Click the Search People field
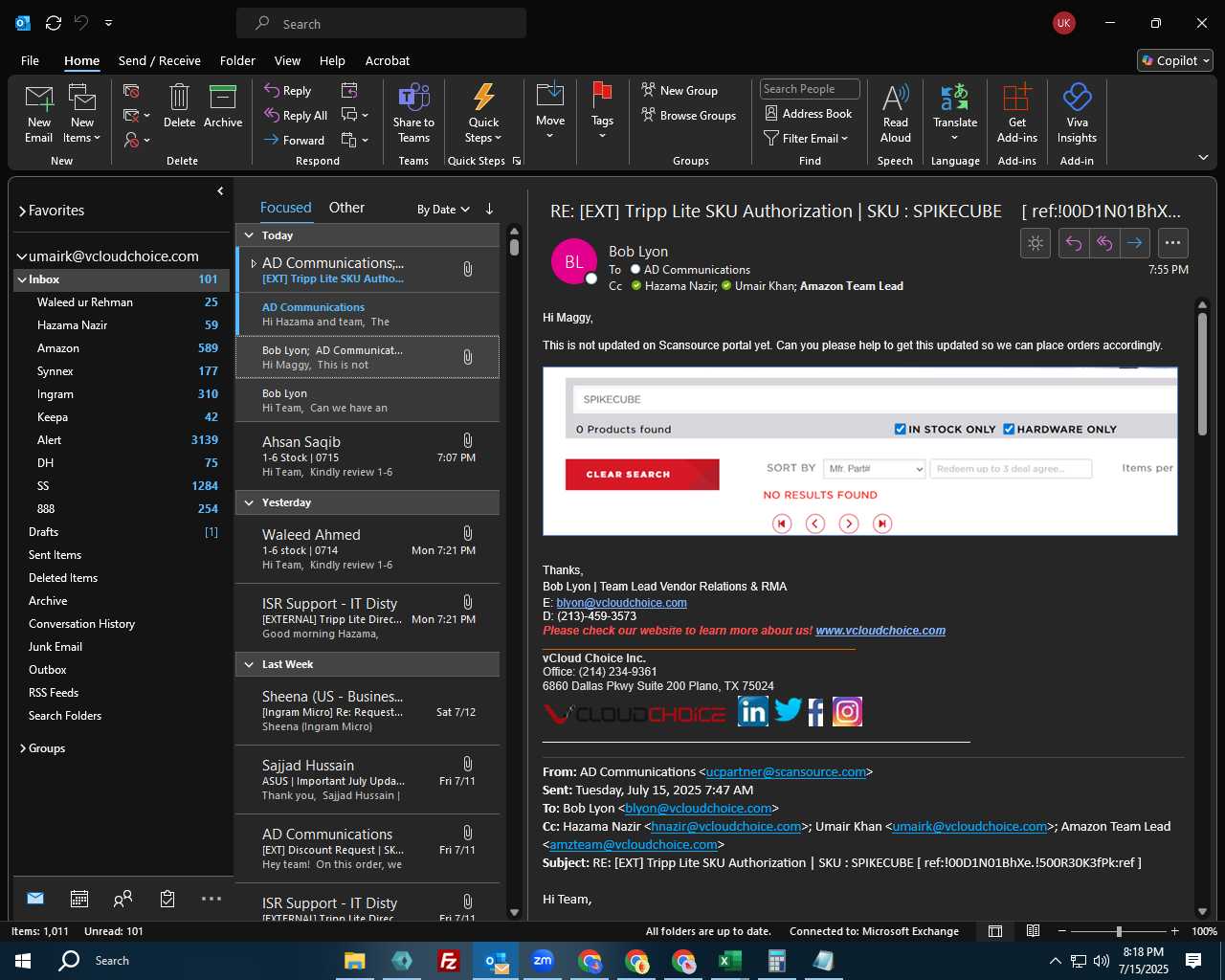Image resolution: width=1225 pixels, height=980 pixels. (x=810, y=89)
